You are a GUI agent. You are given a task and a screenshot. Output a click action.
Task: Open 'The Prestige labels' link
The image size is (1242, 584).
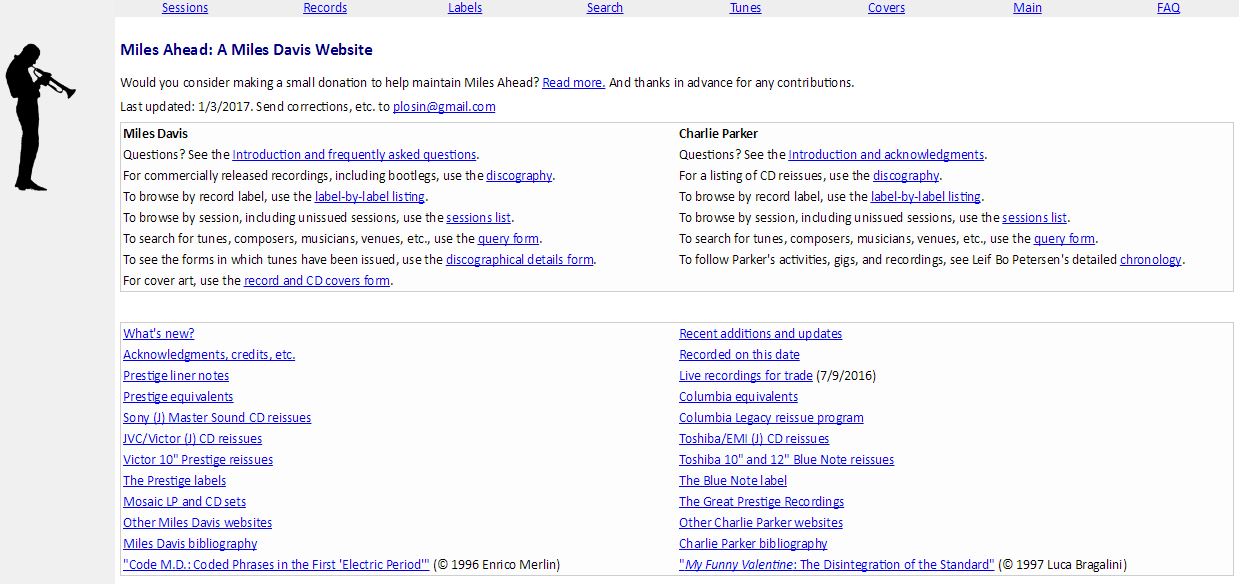pyautogui.click(x=174, y=481)
